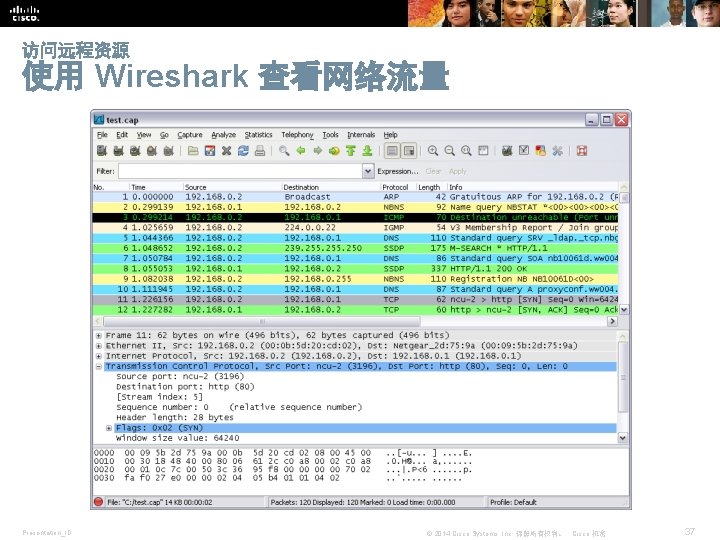The image size is (720, 540).
Task: Stop the running capture icon
Action: click(152, 151)
